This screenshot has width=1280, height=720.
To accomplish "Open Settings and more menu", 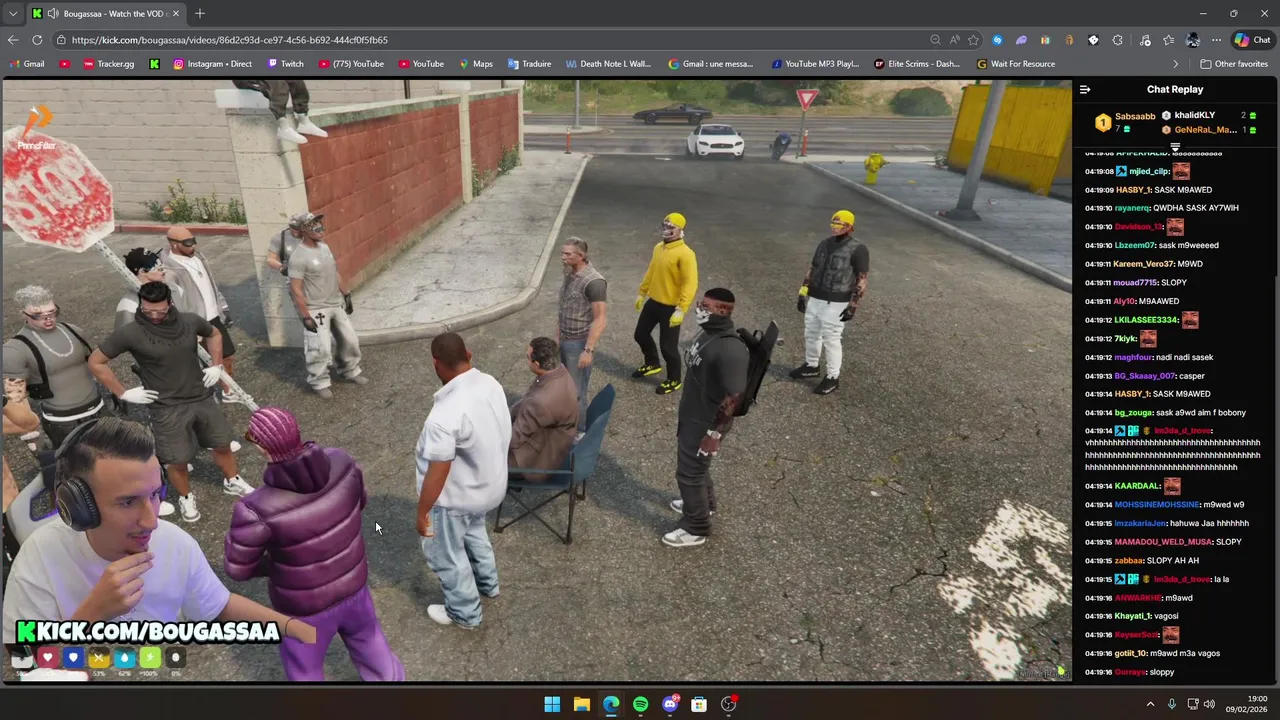I will [x=1216, y=40].
